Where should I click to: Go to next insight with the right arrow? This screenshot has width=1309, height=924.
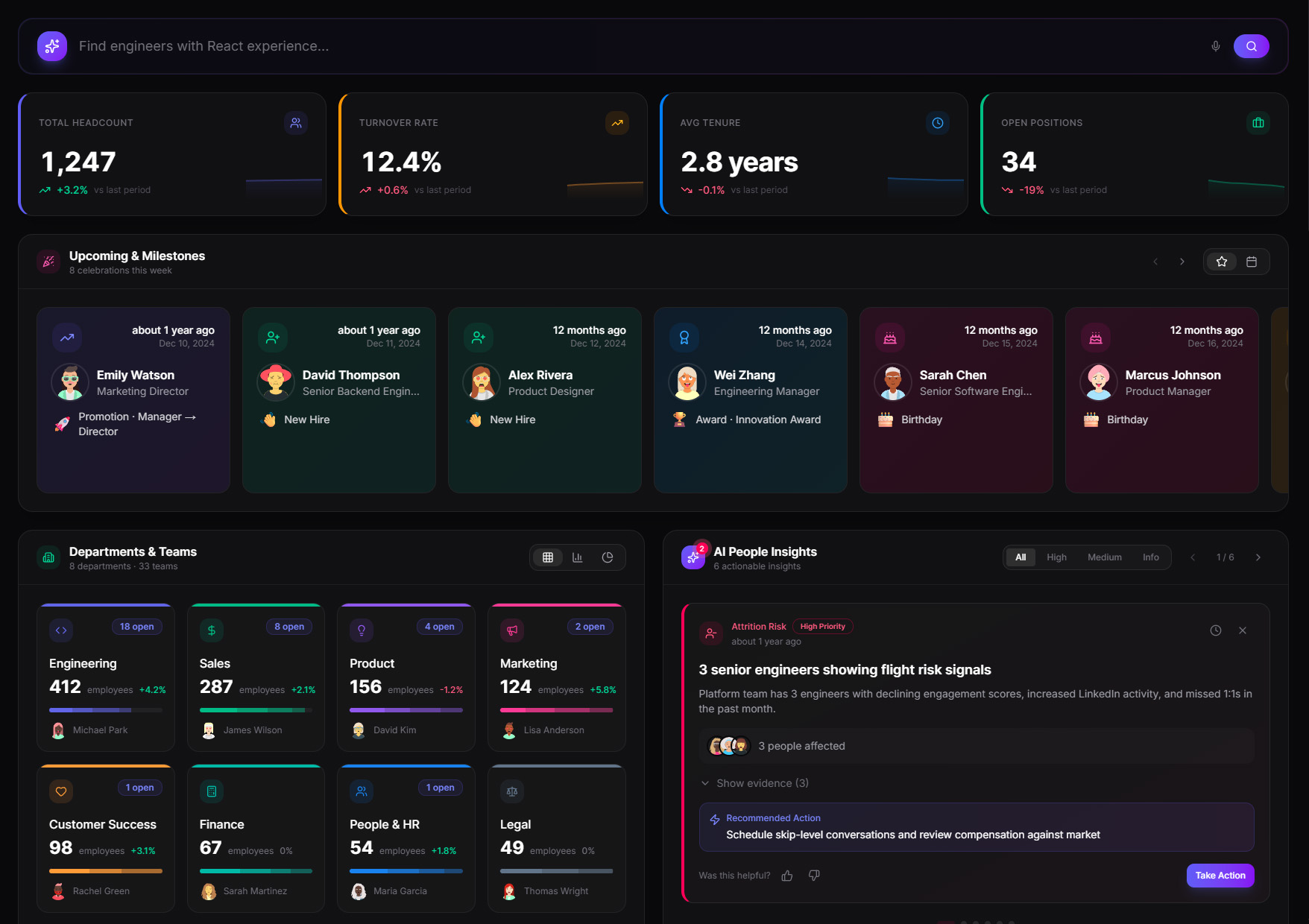click(x=1258, y=557)
